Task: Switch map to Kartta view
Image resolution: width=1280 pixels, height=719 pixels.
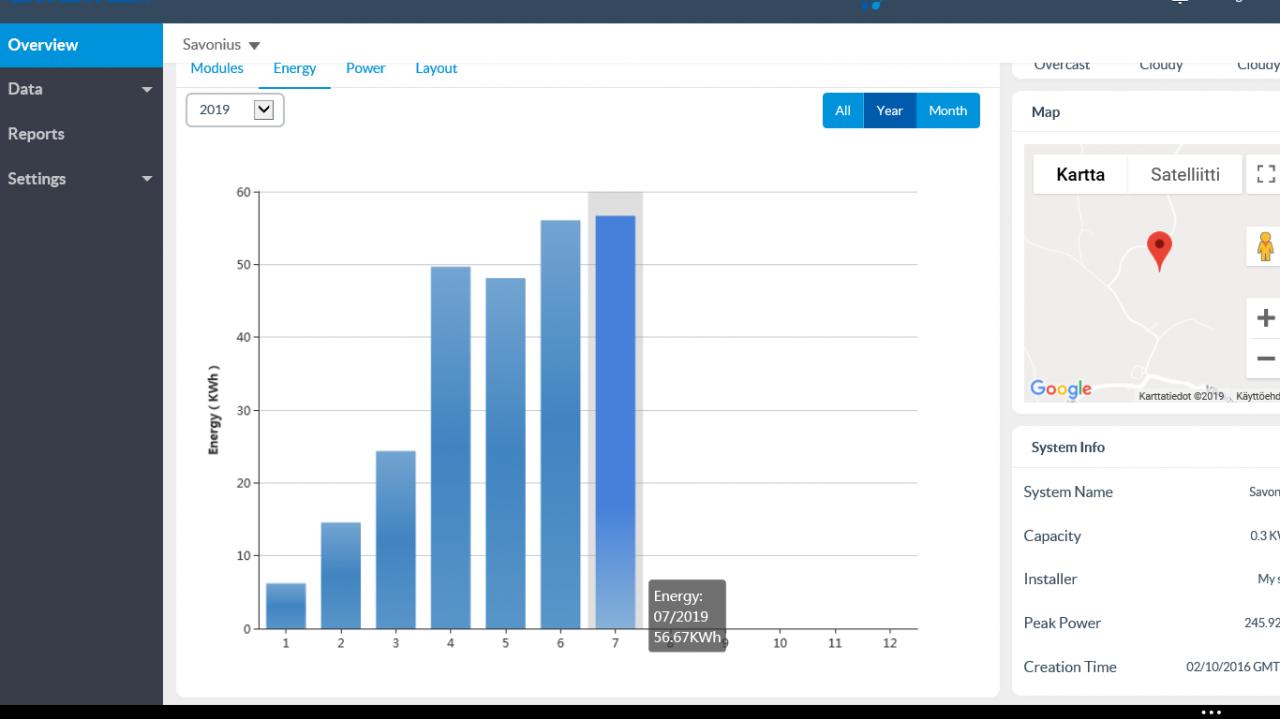Action: 1080,175
